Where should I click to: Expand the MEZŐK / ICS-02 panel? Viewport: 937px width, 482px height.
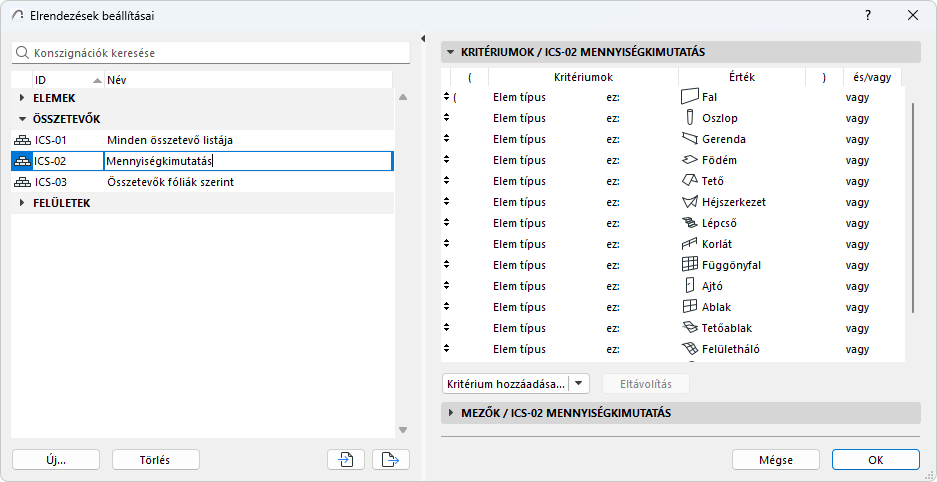tap(450, 413)
